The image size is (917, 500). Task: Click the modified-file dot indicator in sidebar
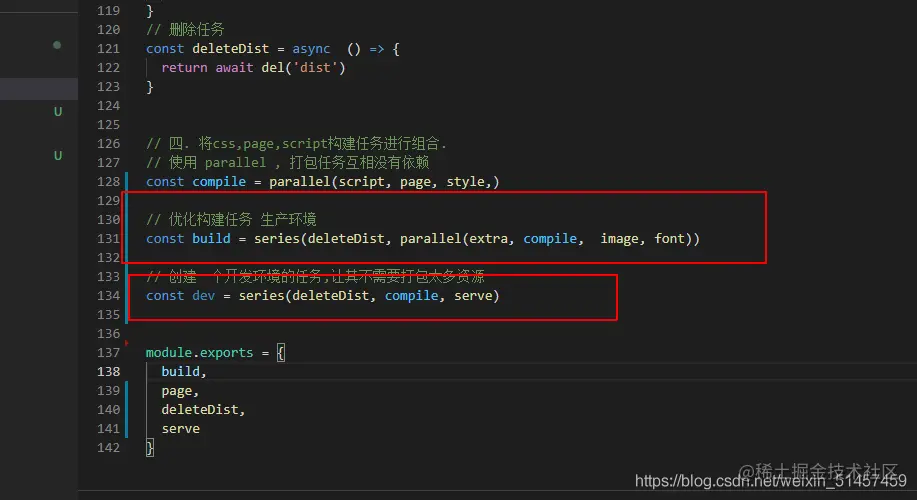coord(57,45)
